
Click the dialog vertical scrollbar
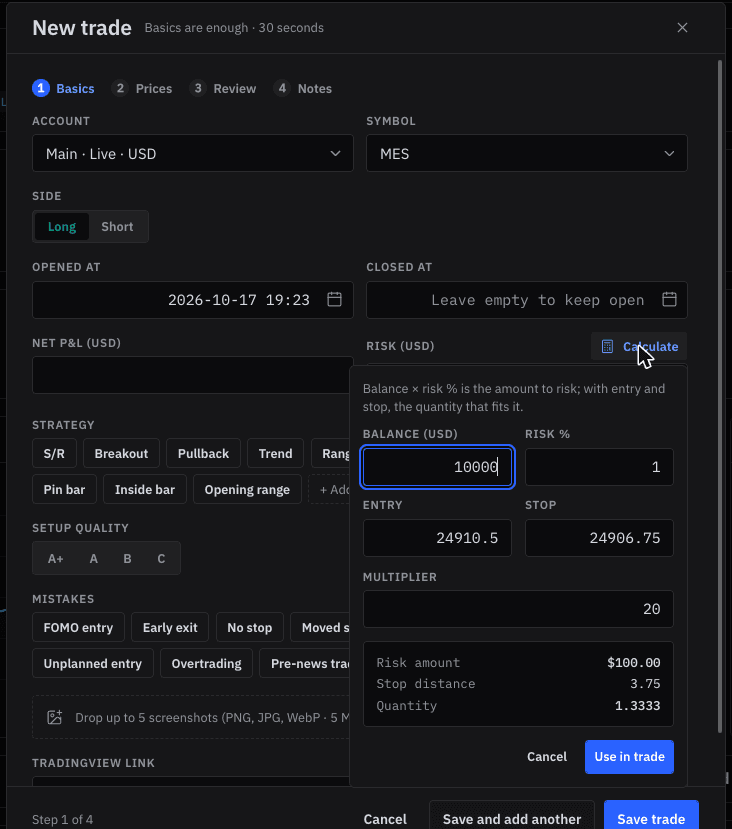point(720,397)
